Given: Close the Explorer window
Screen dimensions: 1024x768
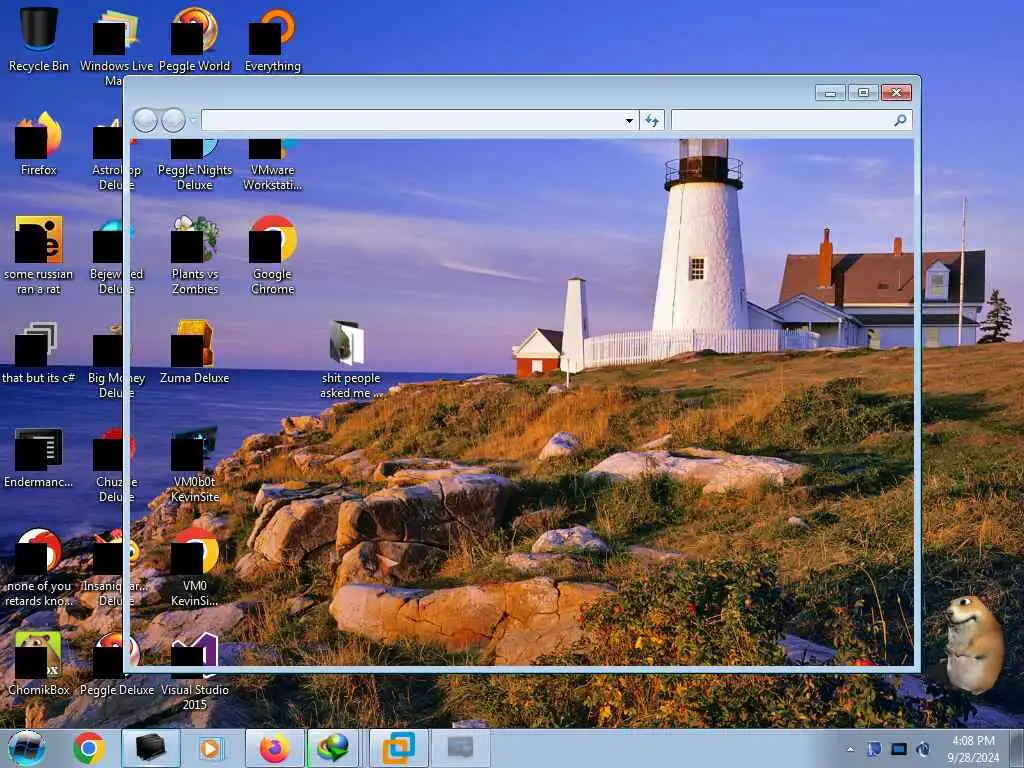Looking at the screenshot, I should [896, 93].
